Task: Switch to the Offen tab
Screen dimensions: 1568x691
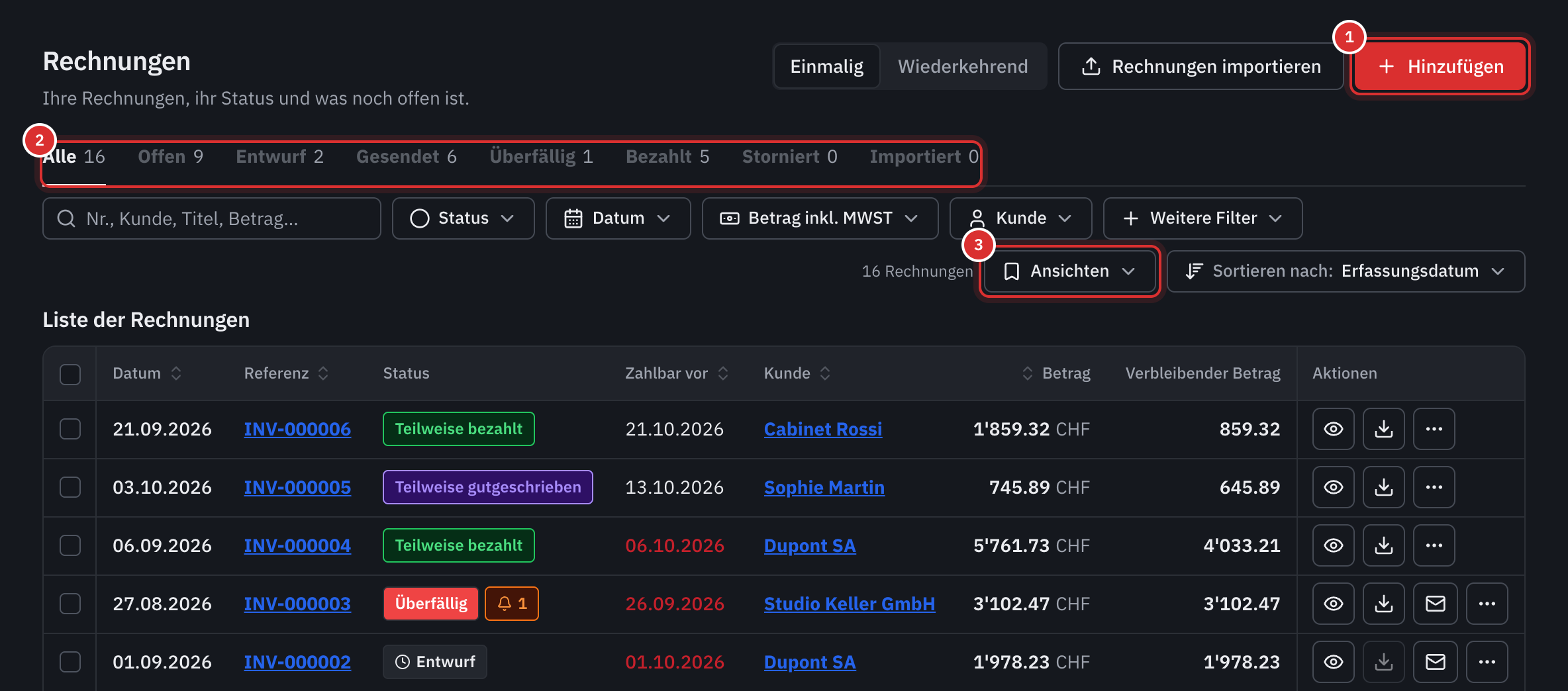Action: tap(170, 157)
